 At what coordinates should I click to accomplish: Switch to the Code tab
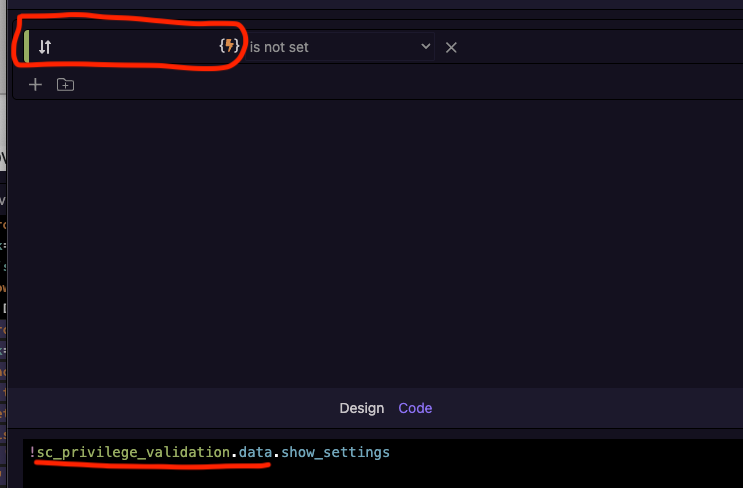415,408
